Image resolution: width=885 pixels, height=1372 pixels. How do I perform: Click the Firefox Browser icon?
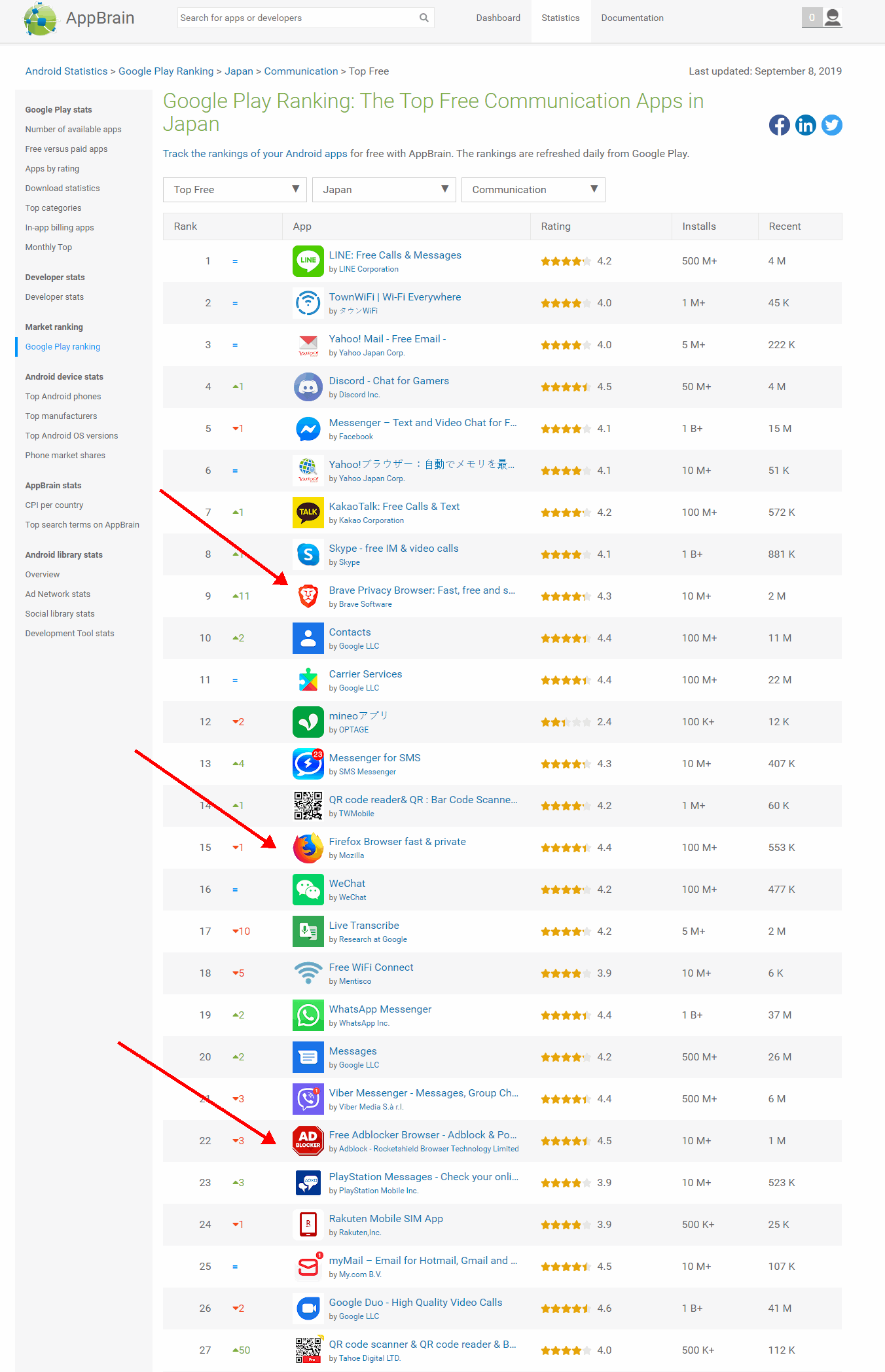308,848
